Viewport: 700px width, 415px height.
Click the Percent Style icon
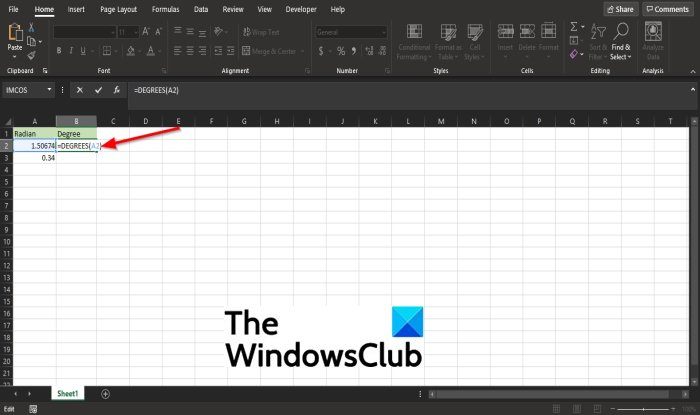click(x=341, y=51)
